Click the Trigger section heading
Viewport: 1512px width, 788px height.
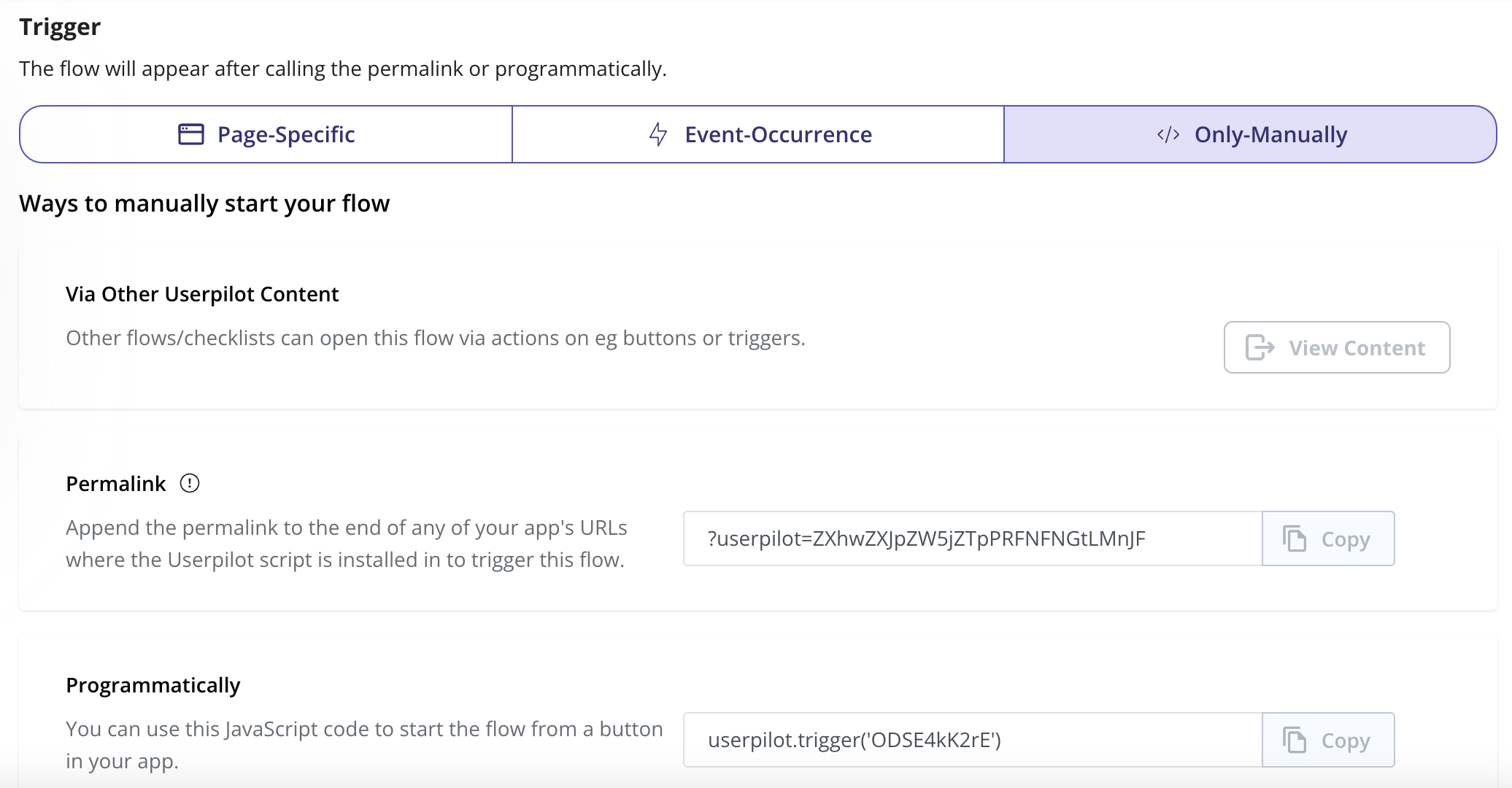60,27
